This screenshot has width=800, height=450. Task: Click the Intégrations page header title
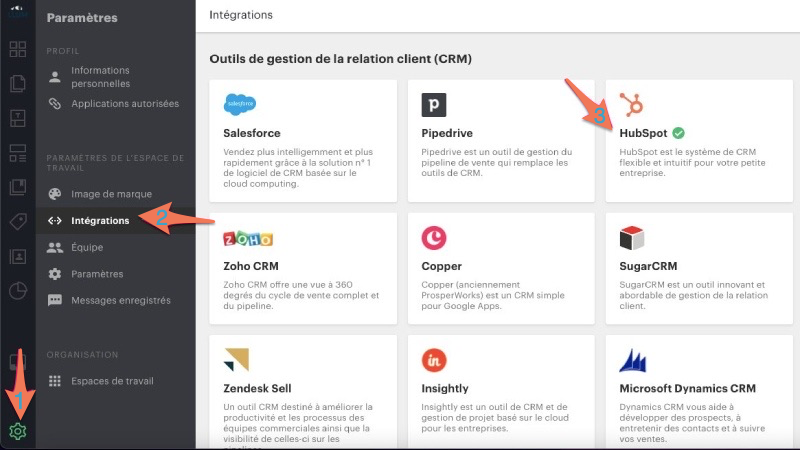click(x=241, y=15)
